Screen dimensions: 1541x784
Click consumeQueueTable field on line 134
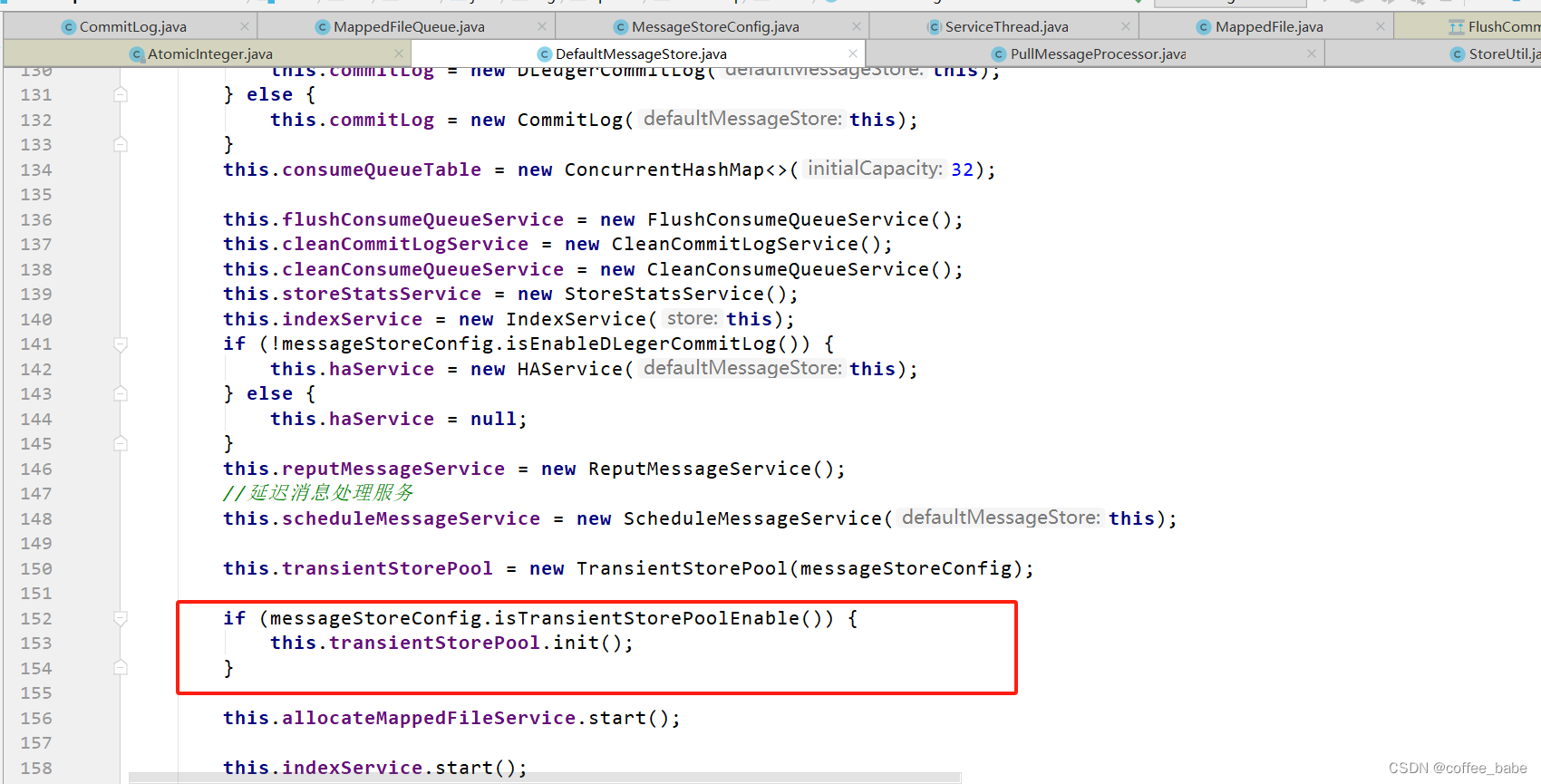pyautogui.click(x=382, y=169)
